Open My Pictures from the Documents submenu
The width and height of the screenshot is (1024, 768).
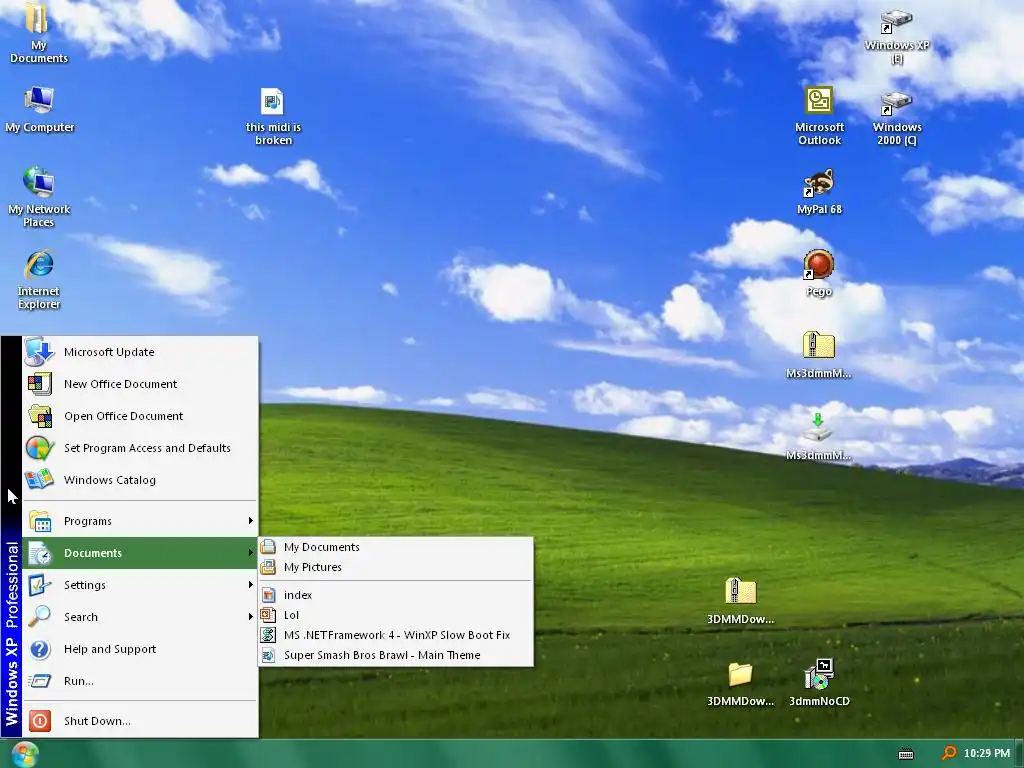(396, 568)
